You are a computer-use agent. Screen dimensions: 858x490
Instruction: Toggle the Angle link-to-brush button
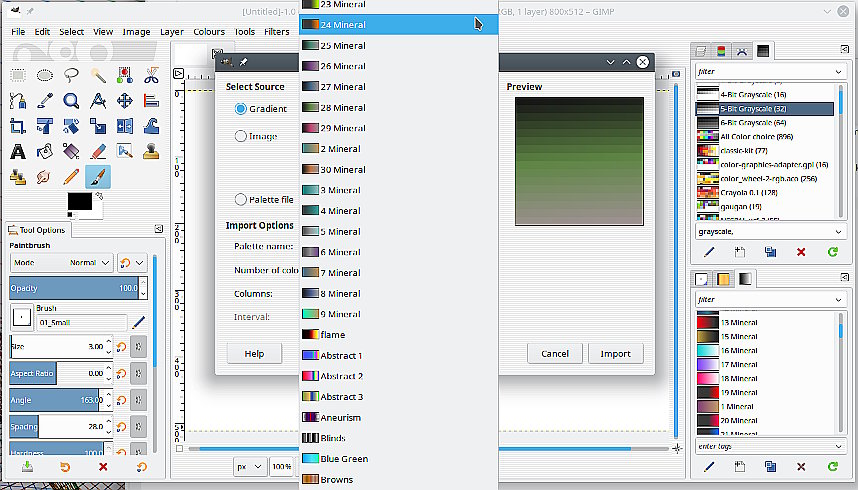point(138,400)
